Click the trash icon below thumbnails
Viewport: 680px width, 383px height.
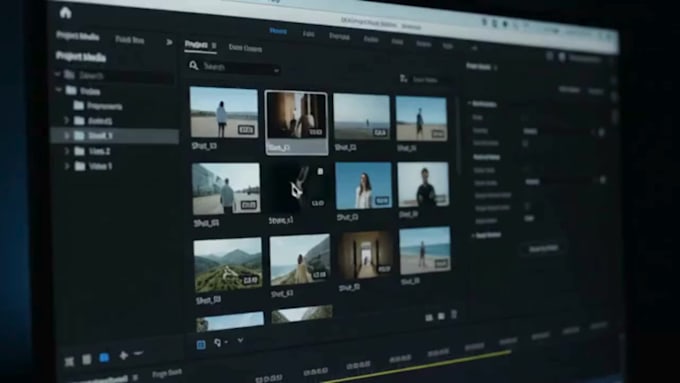coord(454,314)
